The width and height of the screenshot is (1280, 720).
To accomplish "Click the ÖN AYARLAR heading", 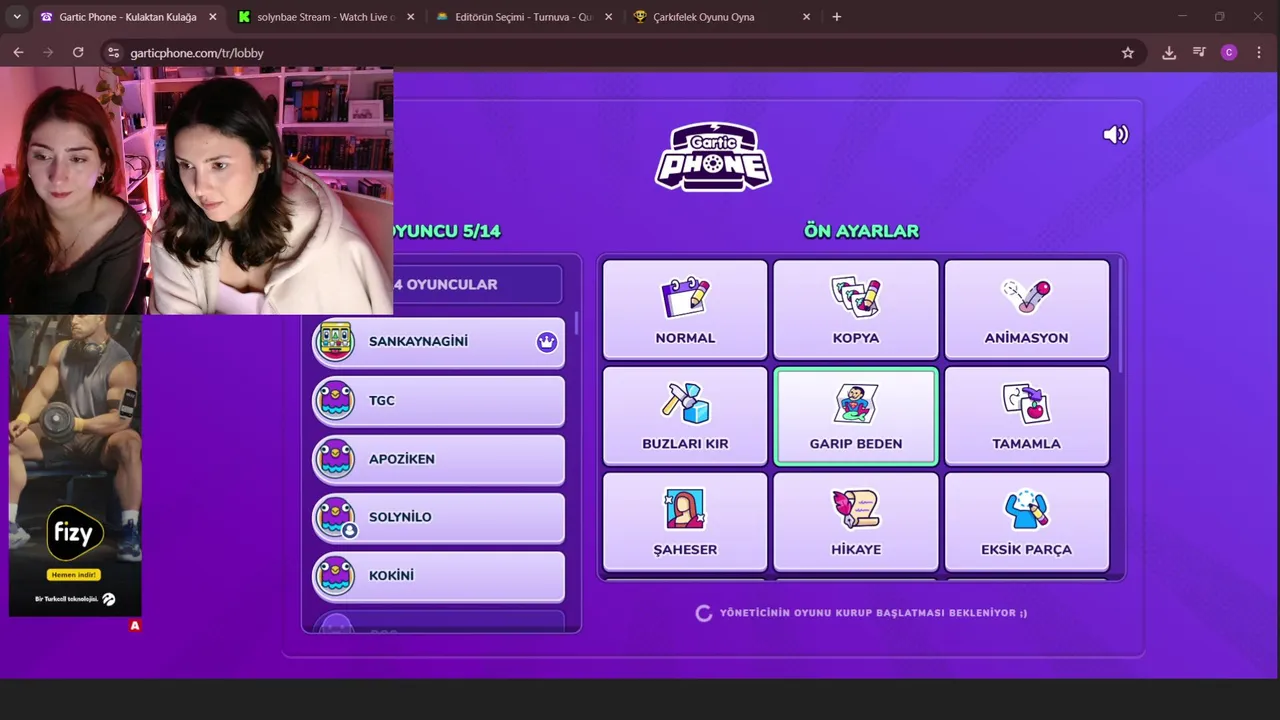I will coord(861,231).
